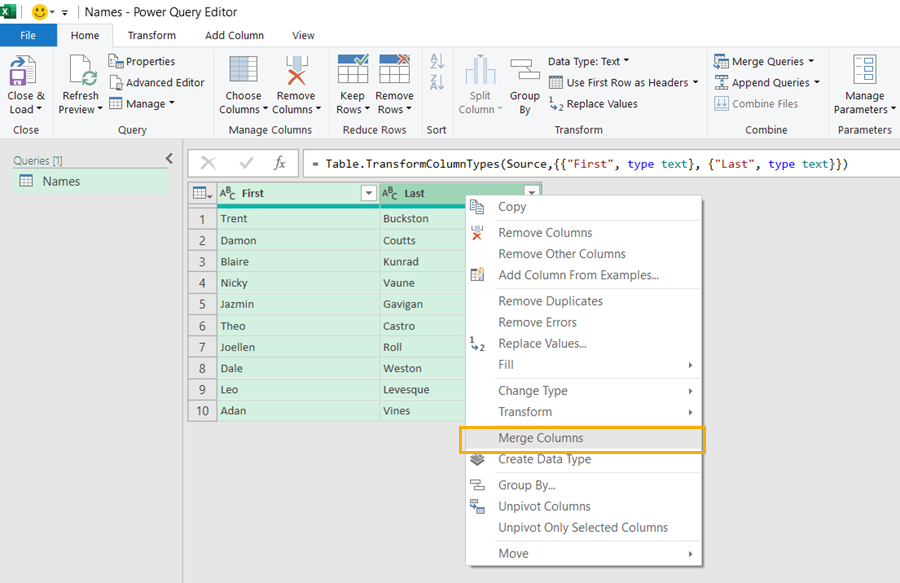Choose Remove Columns in context menu
900x583 pixels.
(x=583, y=233)
